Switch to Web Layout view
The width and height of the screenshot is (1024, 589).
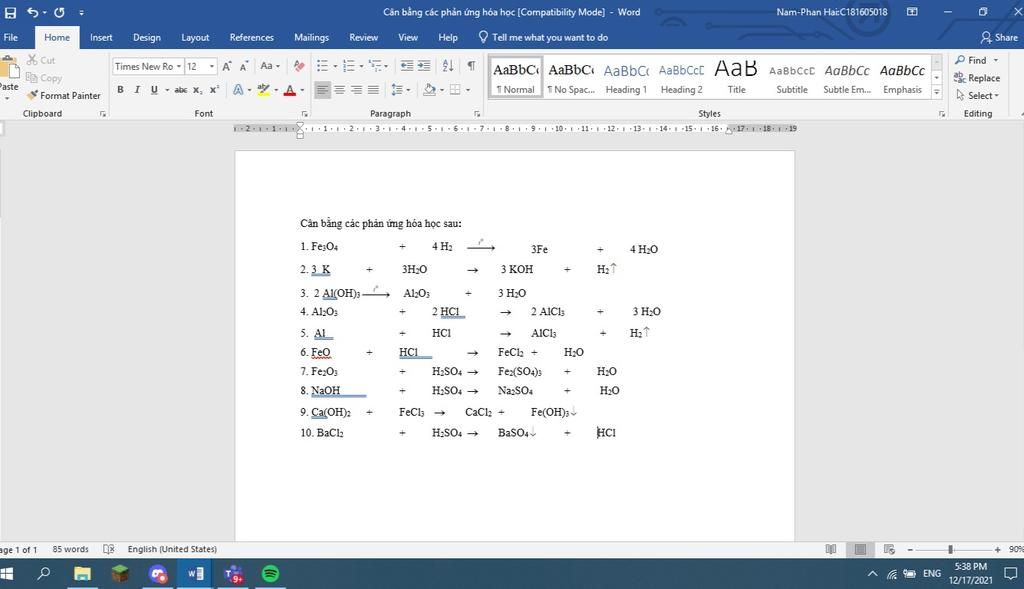pyautogui.click(x=889, y=549)
